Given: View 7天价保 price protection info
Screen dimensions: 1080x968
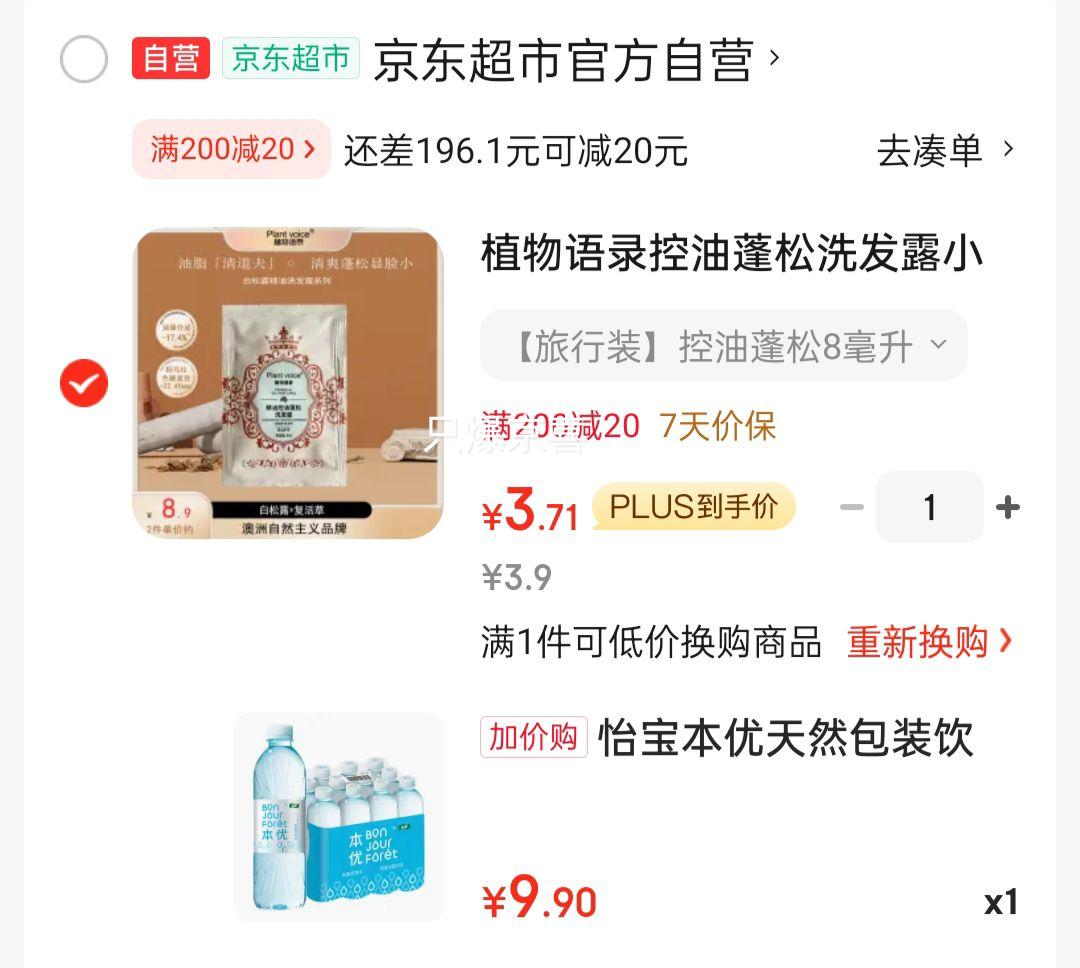Looking at the screenshot, I should (x=717, y=426).
